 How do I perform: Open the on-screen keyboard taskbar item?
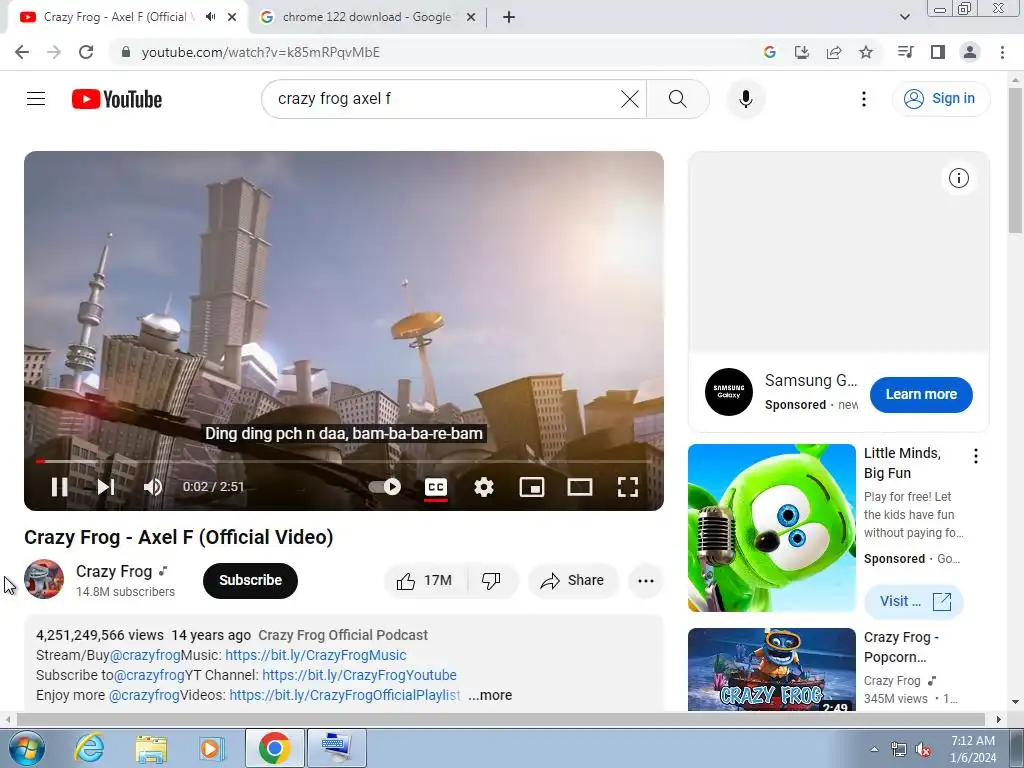336,748
